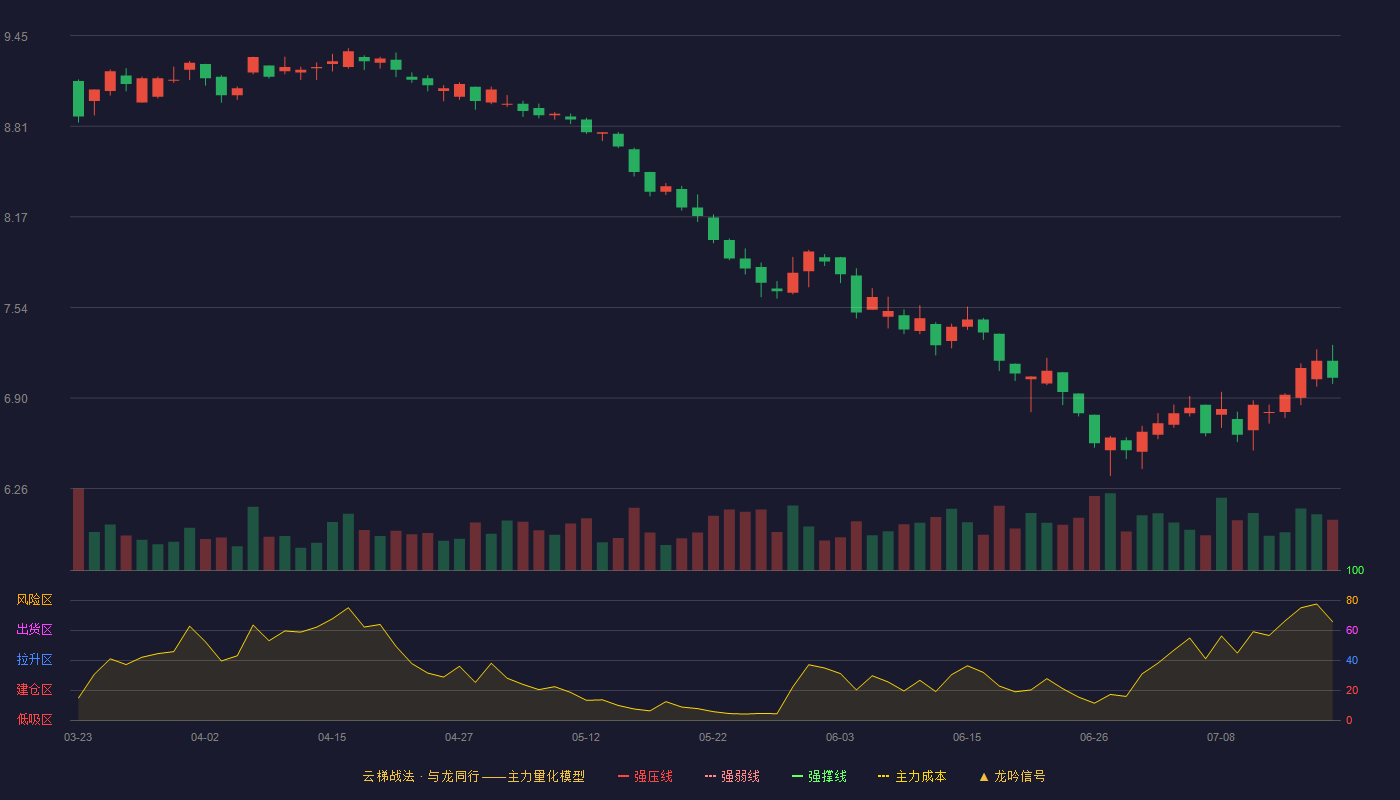The width and height of the screenshot is (1400, 800).
Task: Click the green 100 indicator scale label
Action: point(1355,570)
